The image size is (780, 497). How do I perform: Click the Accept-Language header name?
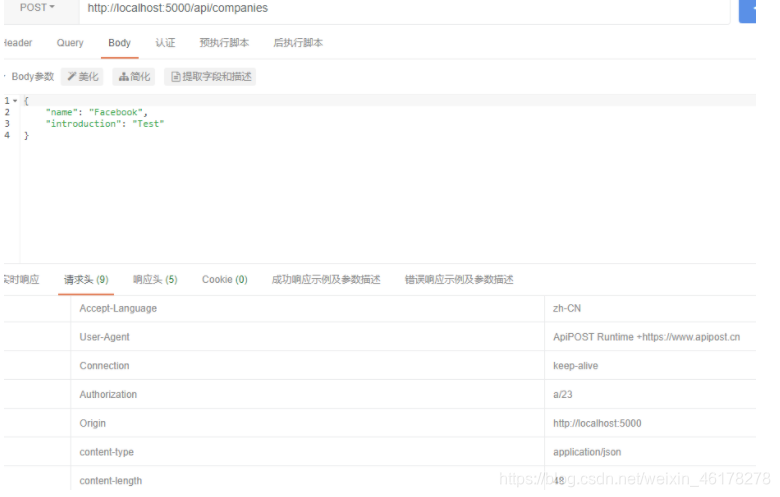click(x=118, y=308)
